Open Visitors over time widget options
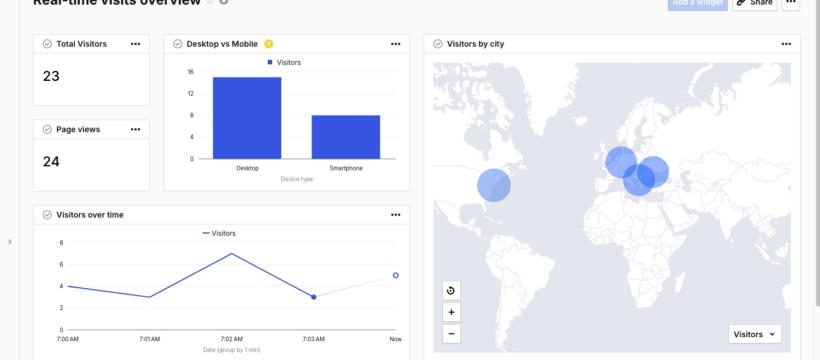Viewport: 820px width, 360px height. tap(395, 215)
